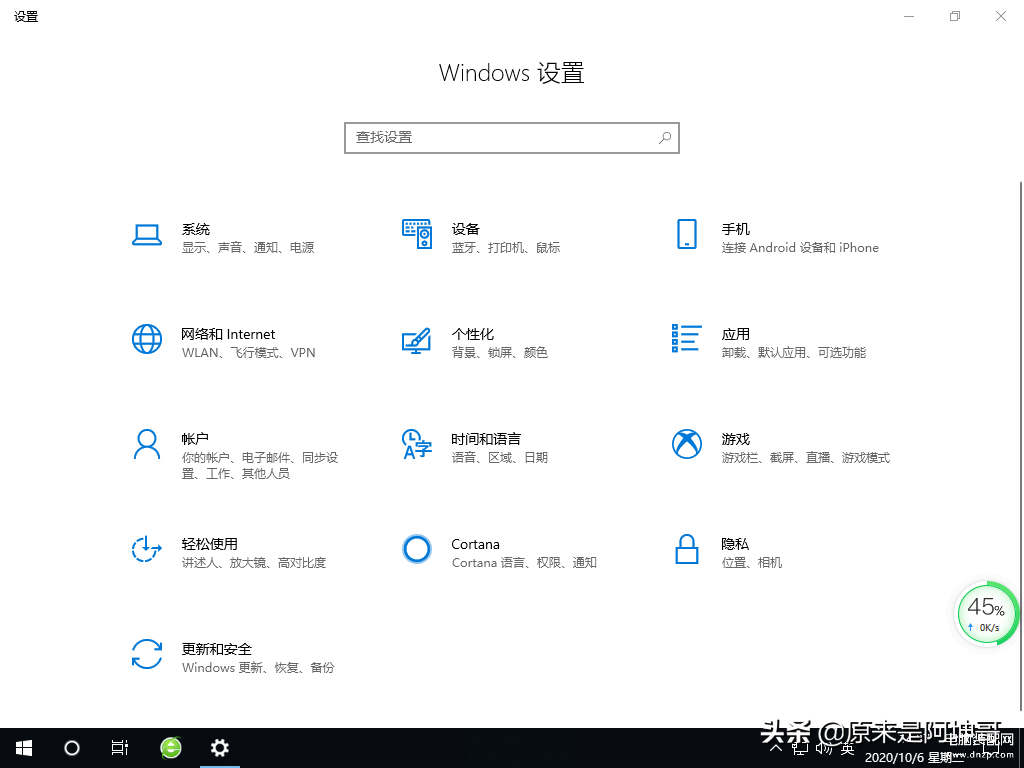Viewport: 1024px width, 768px height.
Task: Open the 系统 (System) laptop icon
Action: coord(147,235)
